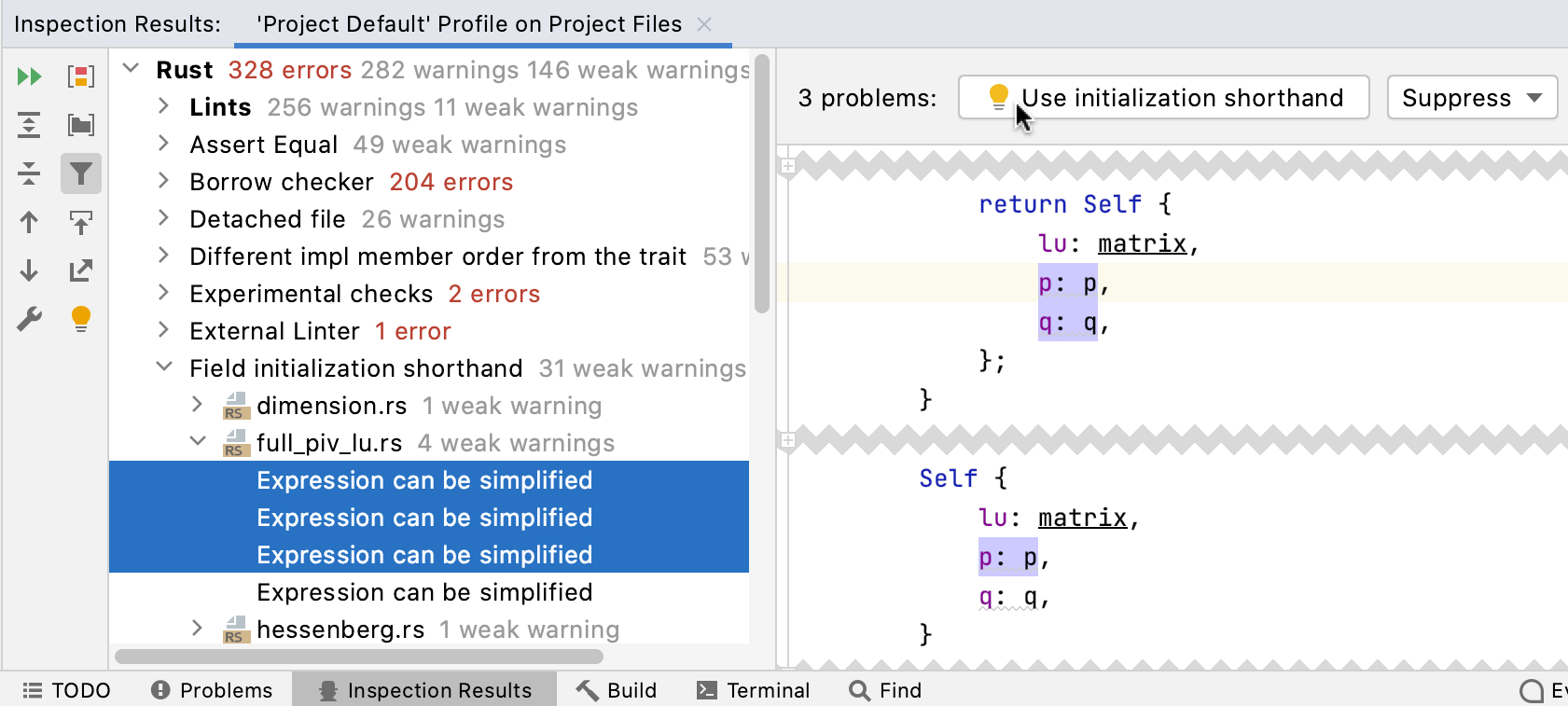Toggle group by directory icon
Image resolution: width=1568 pixels, height=706 pixels.
click(81, 125)
